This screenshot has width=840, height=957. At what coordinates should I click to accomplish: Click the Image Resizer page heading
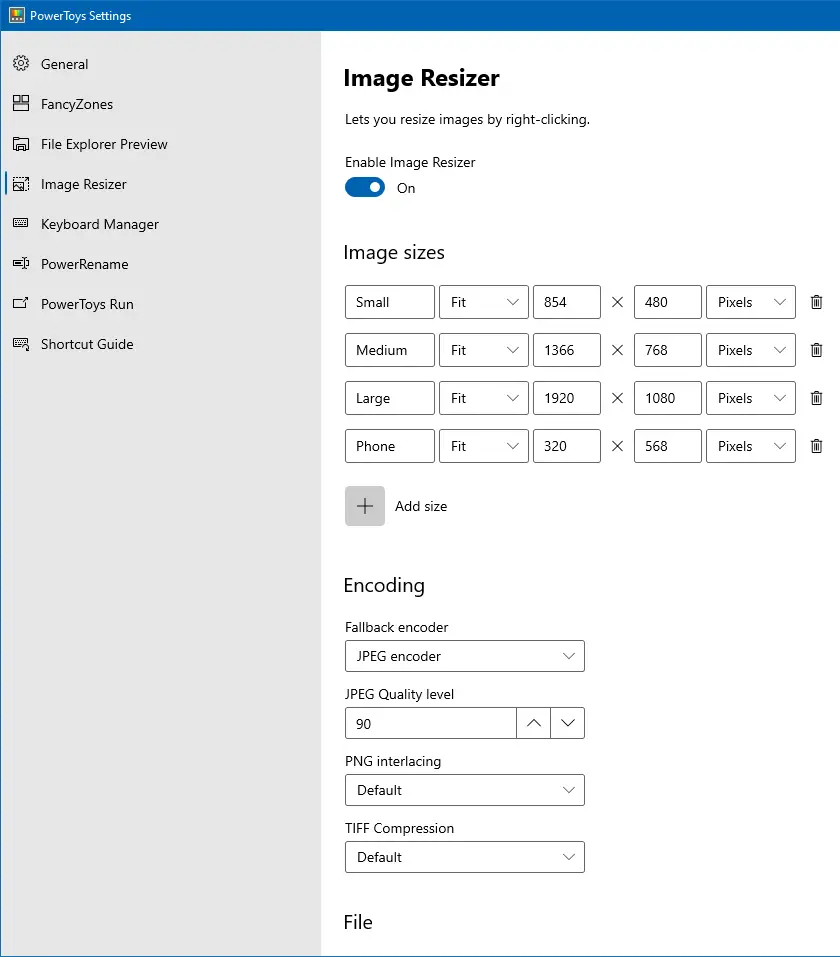tap(421, 79)
